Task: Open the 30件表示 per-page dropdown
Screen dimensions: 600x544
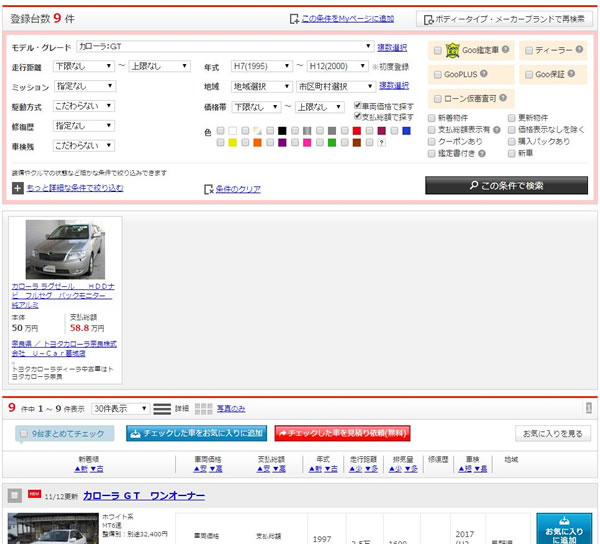Action: tap(121, 409)
